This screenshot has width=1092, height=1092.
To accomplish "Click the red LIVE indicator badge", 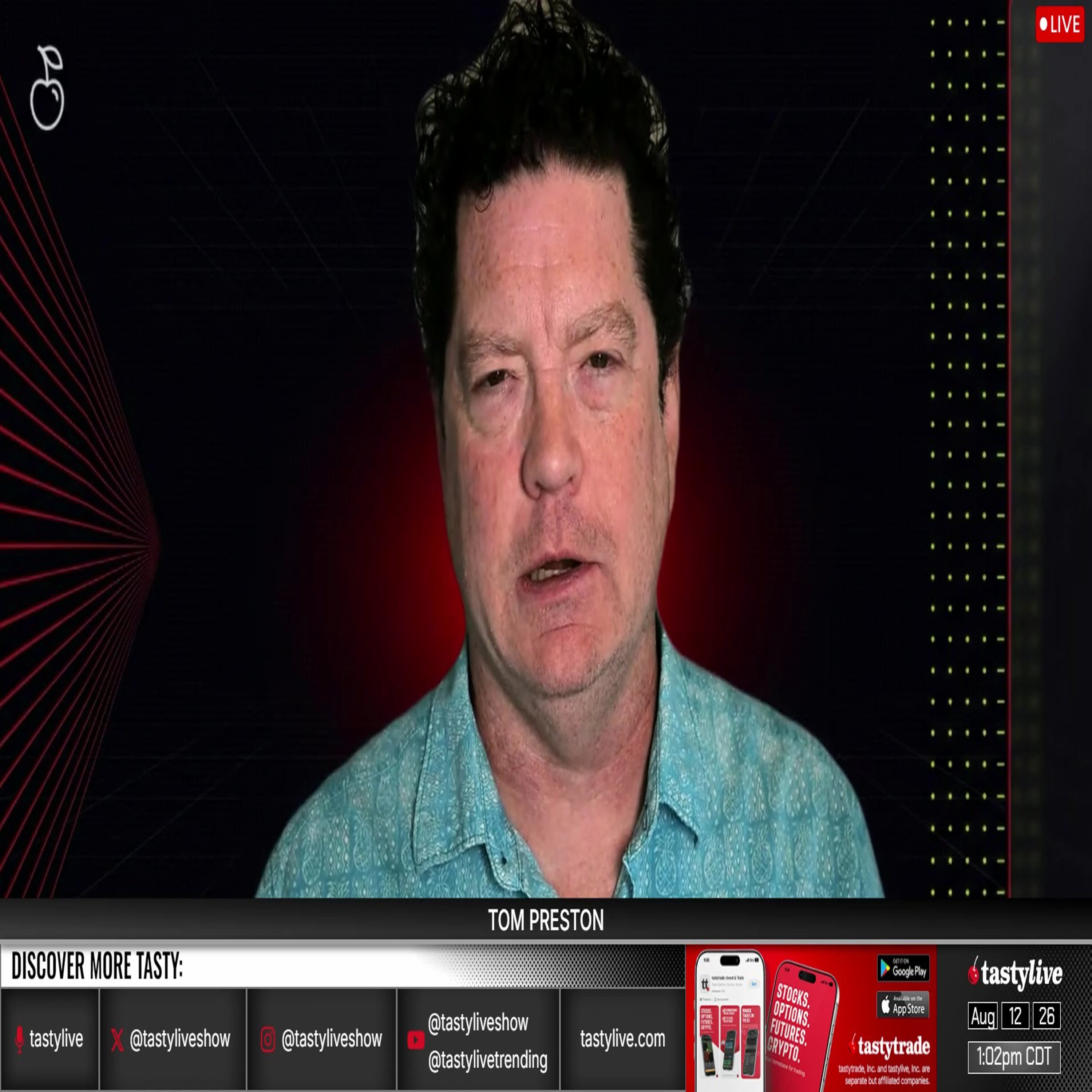I will point(1060,25).
